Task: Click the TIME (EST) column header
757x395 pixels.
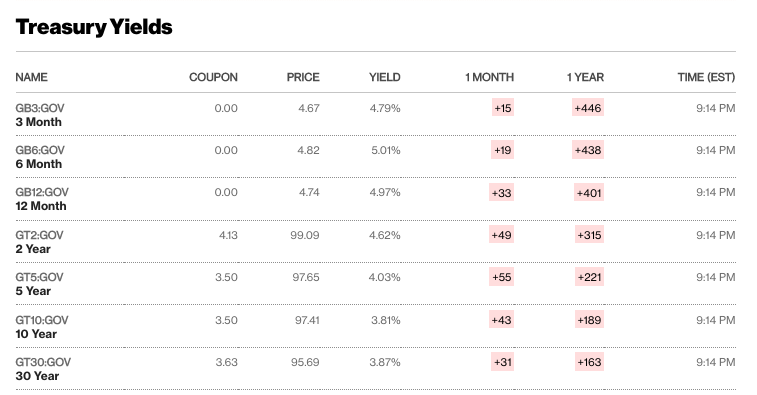Action: click(x=706, y=77)
